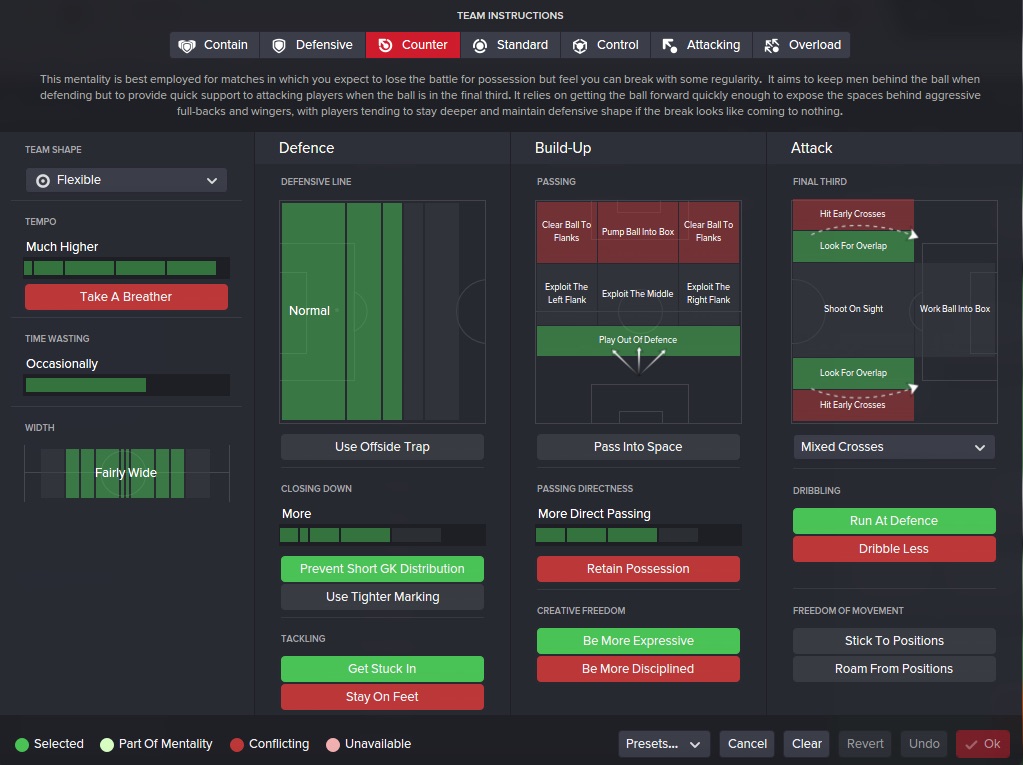Expand the Mixed Crosses dropdown
The height and width of the screenshot is (765, 1023).
893,447
